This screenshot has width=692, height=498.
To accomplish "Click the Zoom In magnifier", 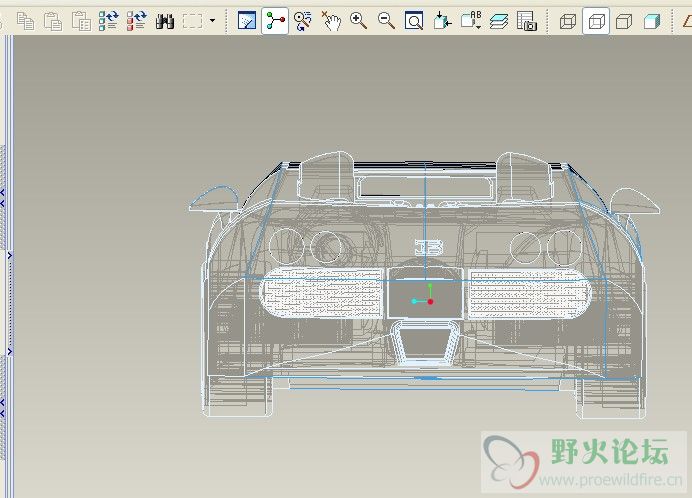I will point(358,21).
